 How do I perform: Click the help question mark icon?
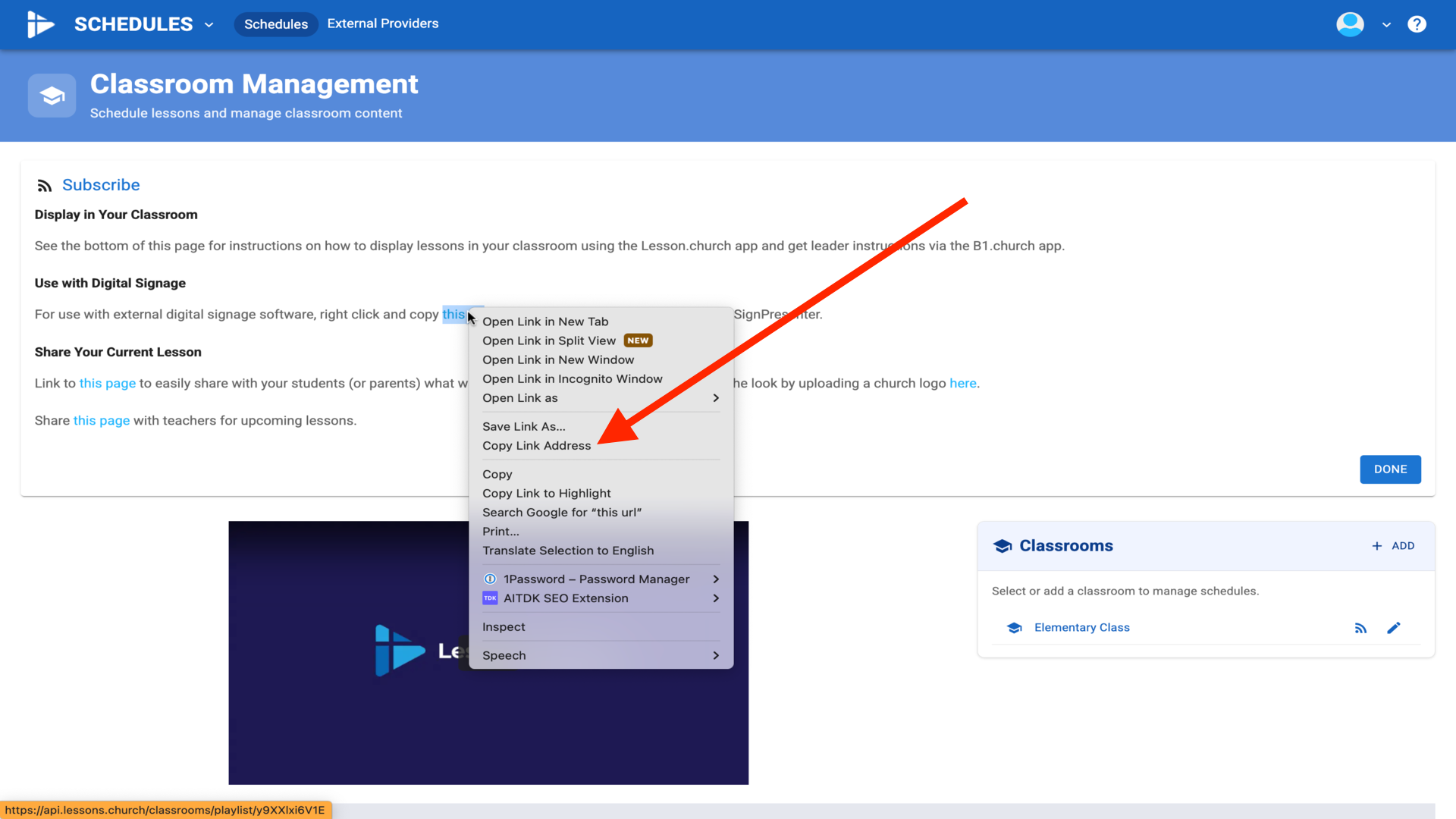[1417, 24]
